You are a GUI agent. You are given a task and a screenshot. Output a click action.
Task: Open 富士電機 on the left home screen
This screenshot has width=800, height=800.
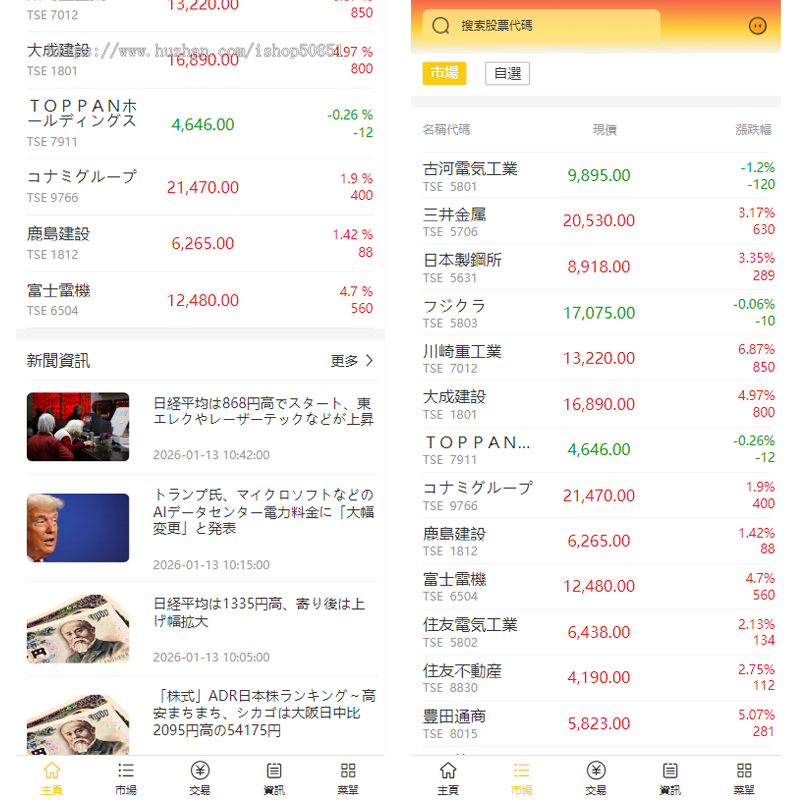[x=200, y=300]
